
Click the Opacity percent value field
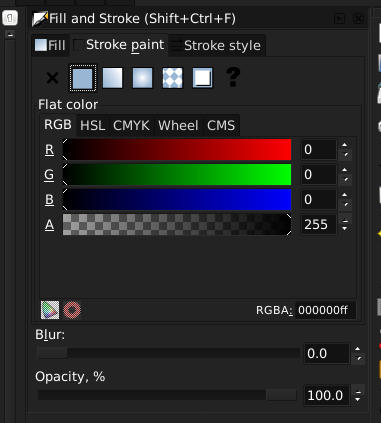pyautogui.click(x=326, y=396)
